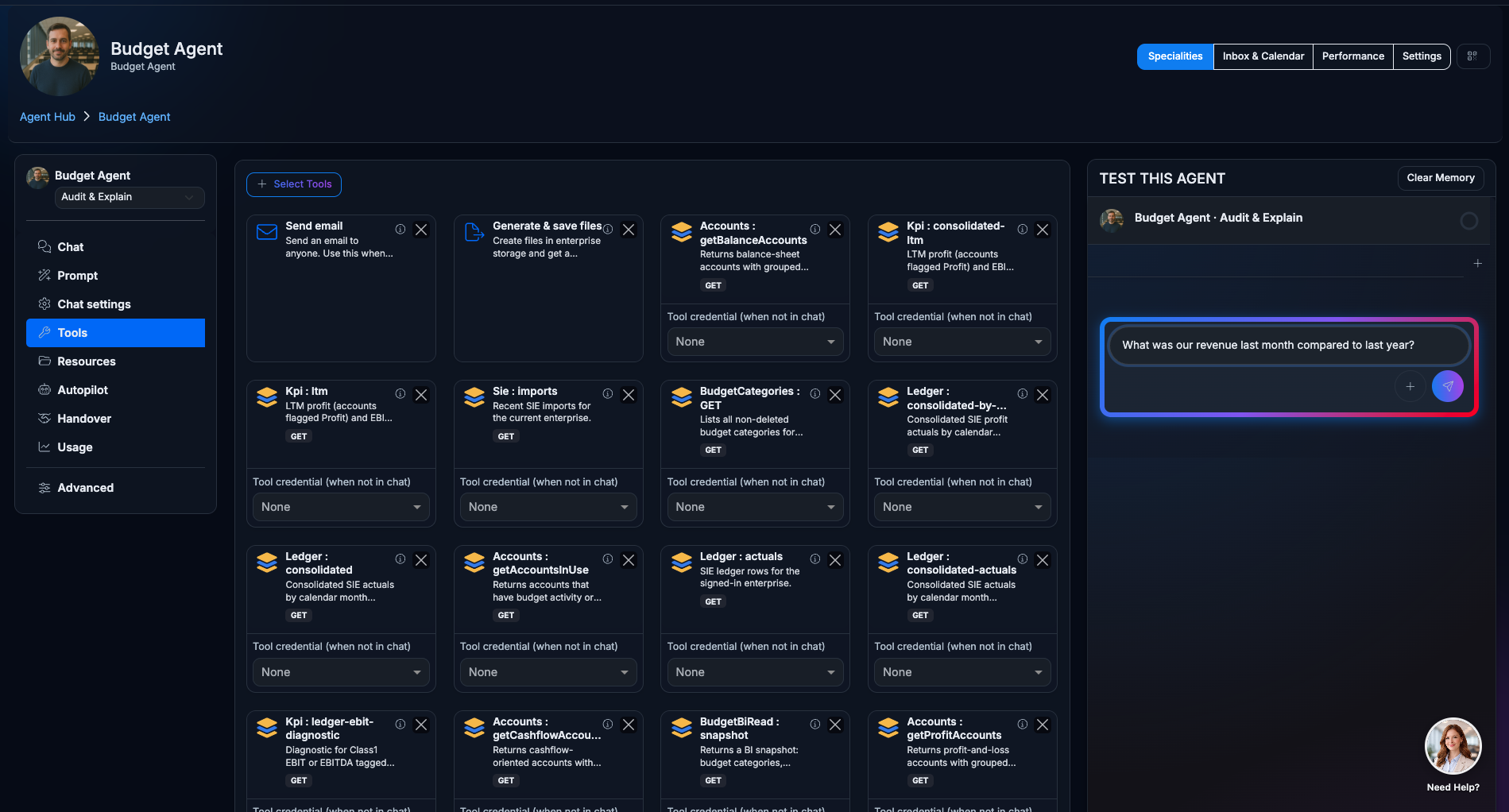The image size is (1509, 812).
Task: Switch to the Settings tab
Action: (x=1422, y=56)
